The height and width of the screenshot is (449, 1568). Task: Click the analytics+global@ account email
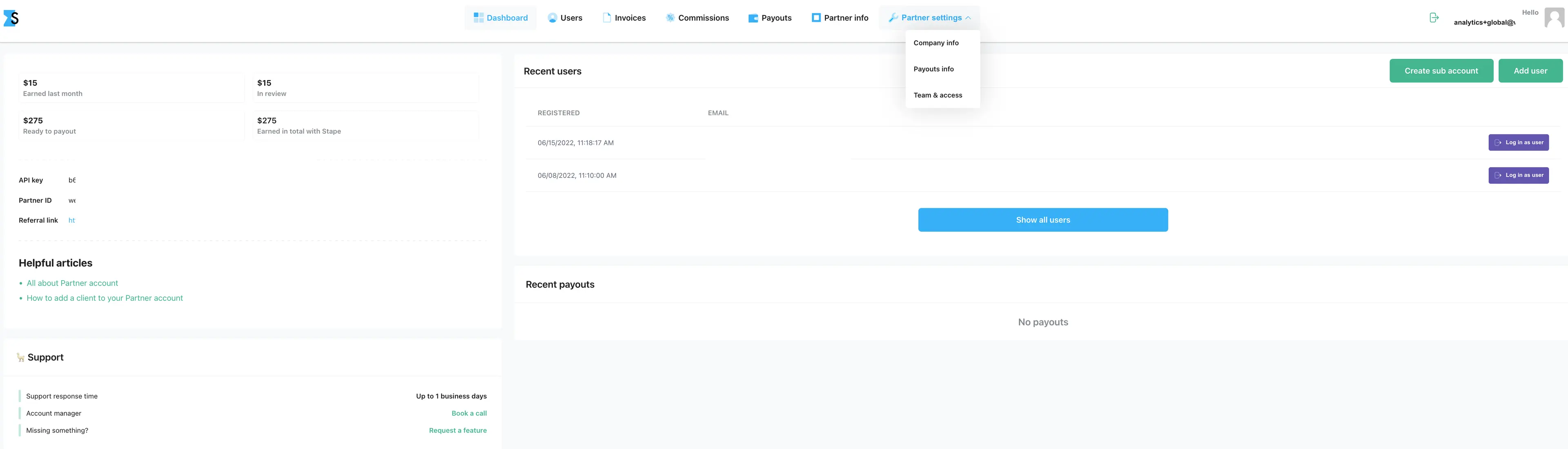click(x=1484, y=22)
